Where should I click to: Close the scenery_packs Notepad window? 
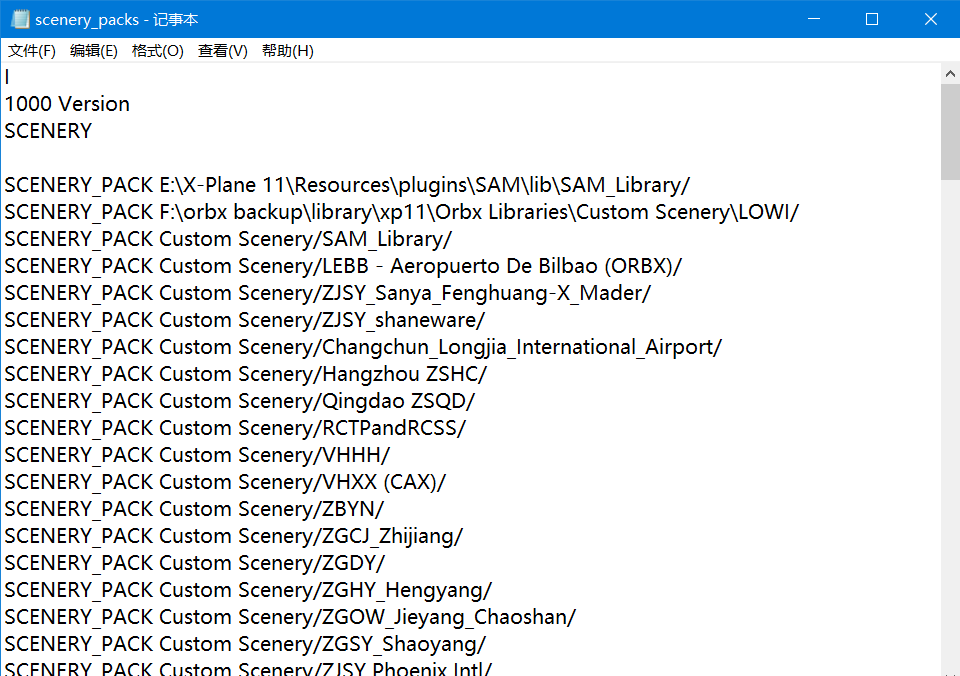(x=931, y=19)
